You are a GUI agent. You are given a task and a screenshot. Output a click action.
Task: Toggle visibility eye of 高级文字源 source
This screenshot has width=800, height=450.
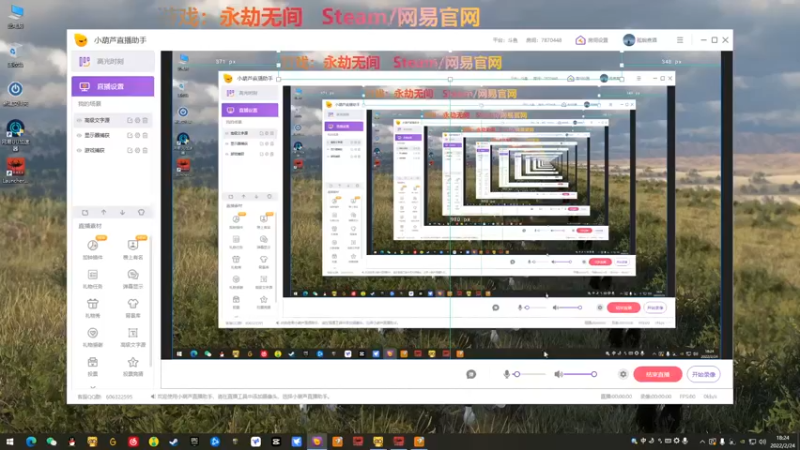coord(79,120)
